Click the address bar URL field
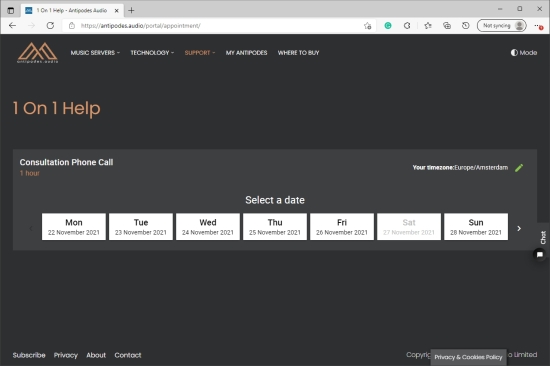Image resolution: width=550 pixels, height=366 pixels. (217, 26)
